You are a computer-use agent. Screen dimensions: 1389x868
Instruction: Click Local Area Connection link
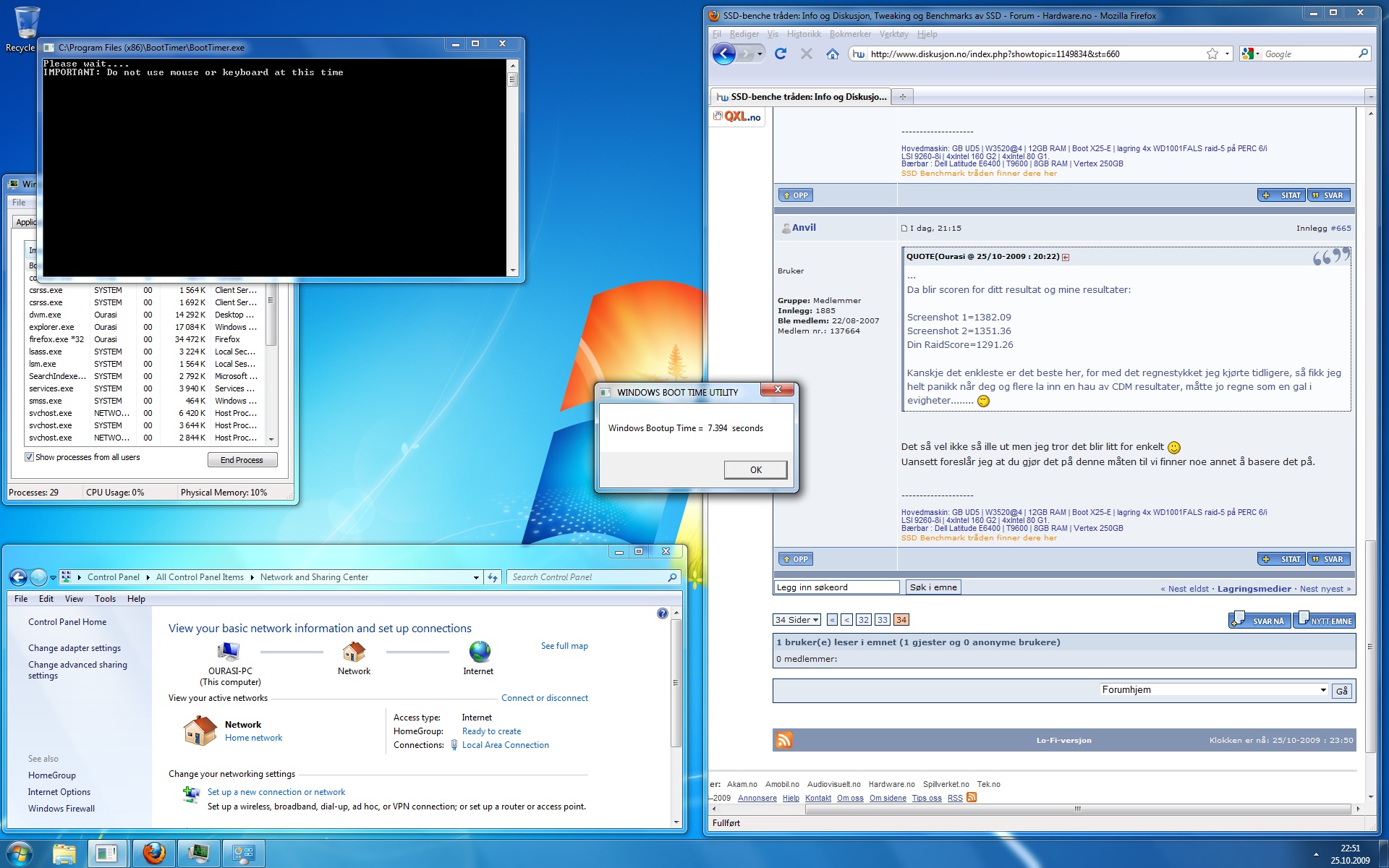tap(505, 745)
